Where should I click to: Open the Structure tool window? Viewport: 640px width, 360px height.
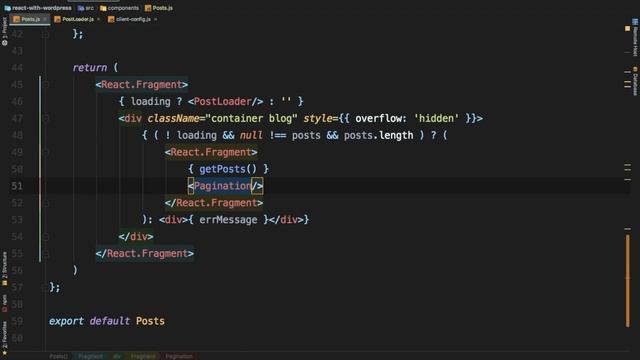coord(4,269)
